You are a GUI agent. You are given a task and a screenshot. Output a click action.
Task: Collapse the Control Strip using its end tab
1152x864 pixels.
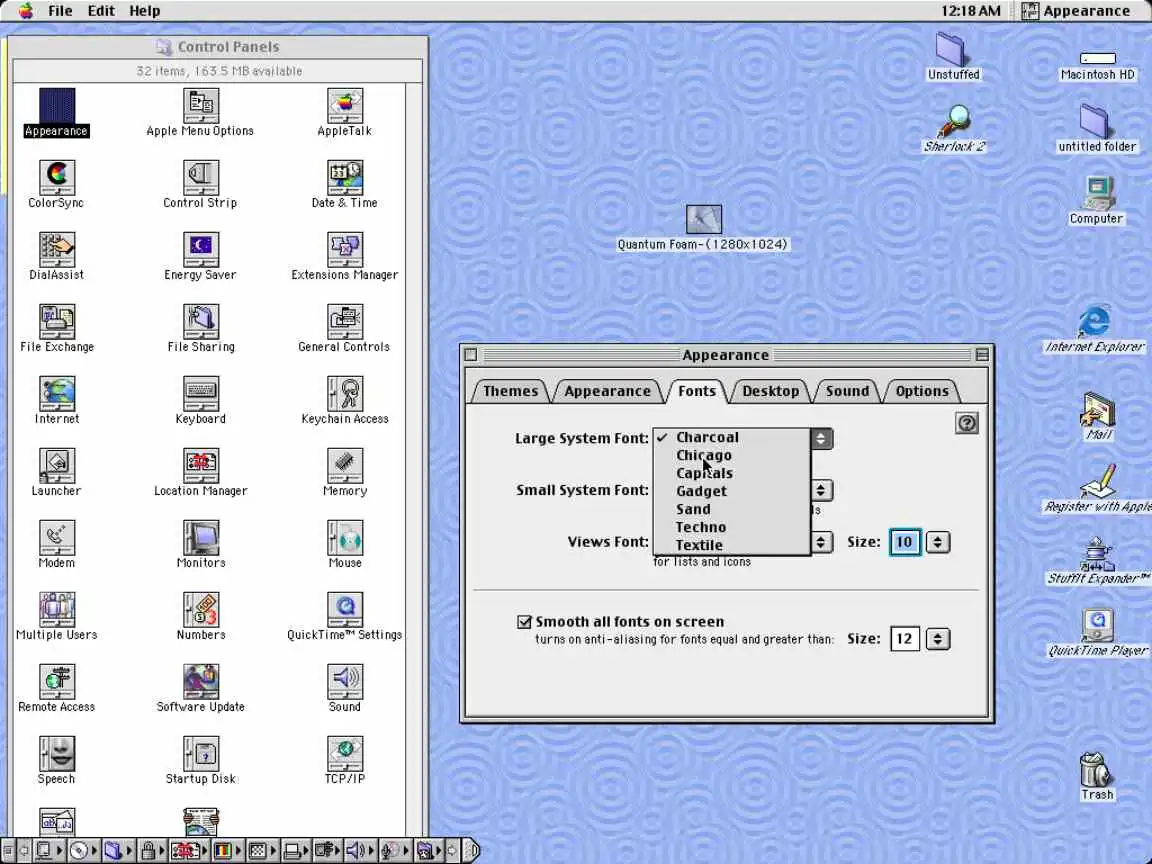point(472,851)
